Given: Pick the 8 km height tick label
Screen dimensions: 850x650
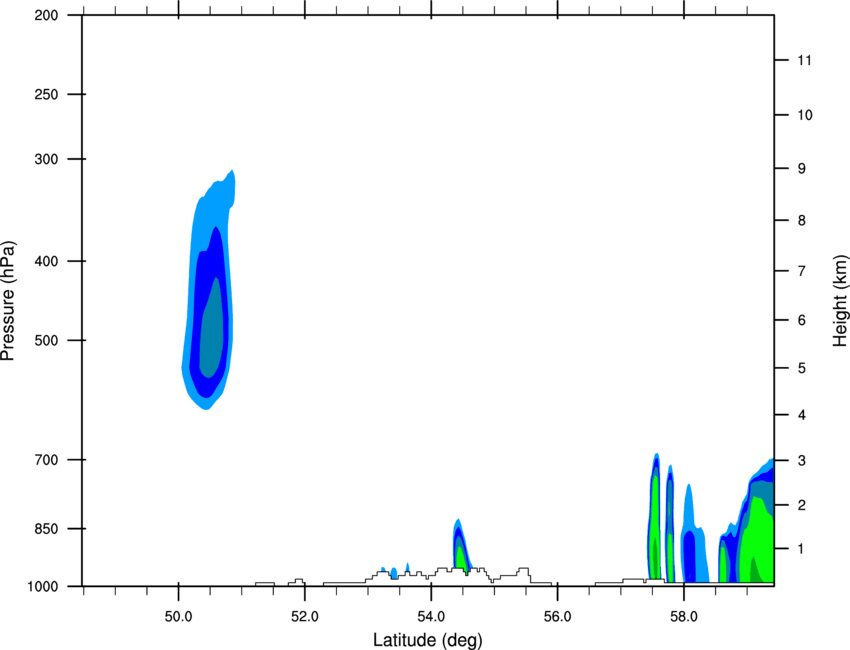Looking at the screenshot, I should pos(802,220).
